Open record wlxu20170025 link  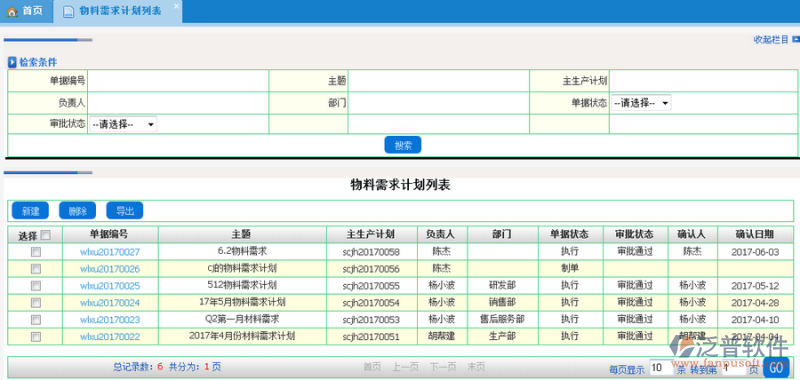(x=110, y=286)
